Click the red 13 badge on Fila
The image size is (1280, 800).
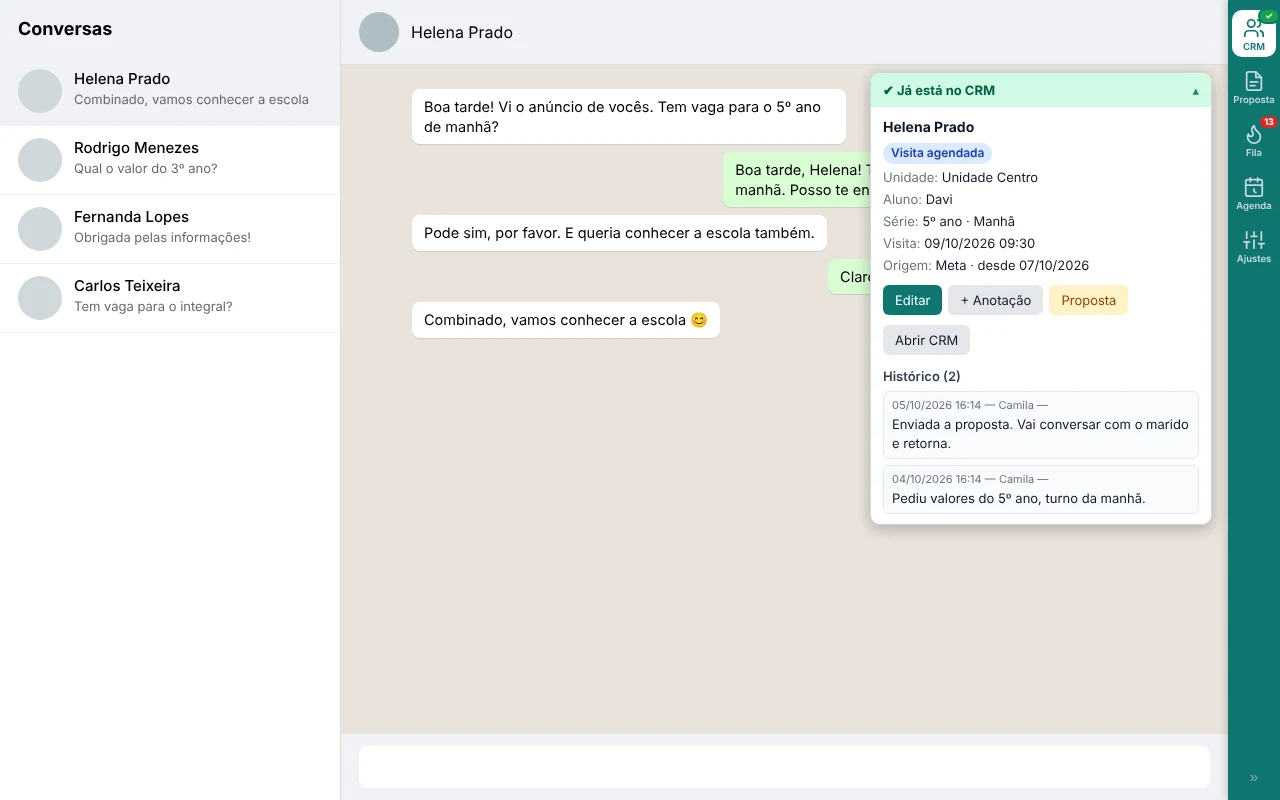[1268, 122]
